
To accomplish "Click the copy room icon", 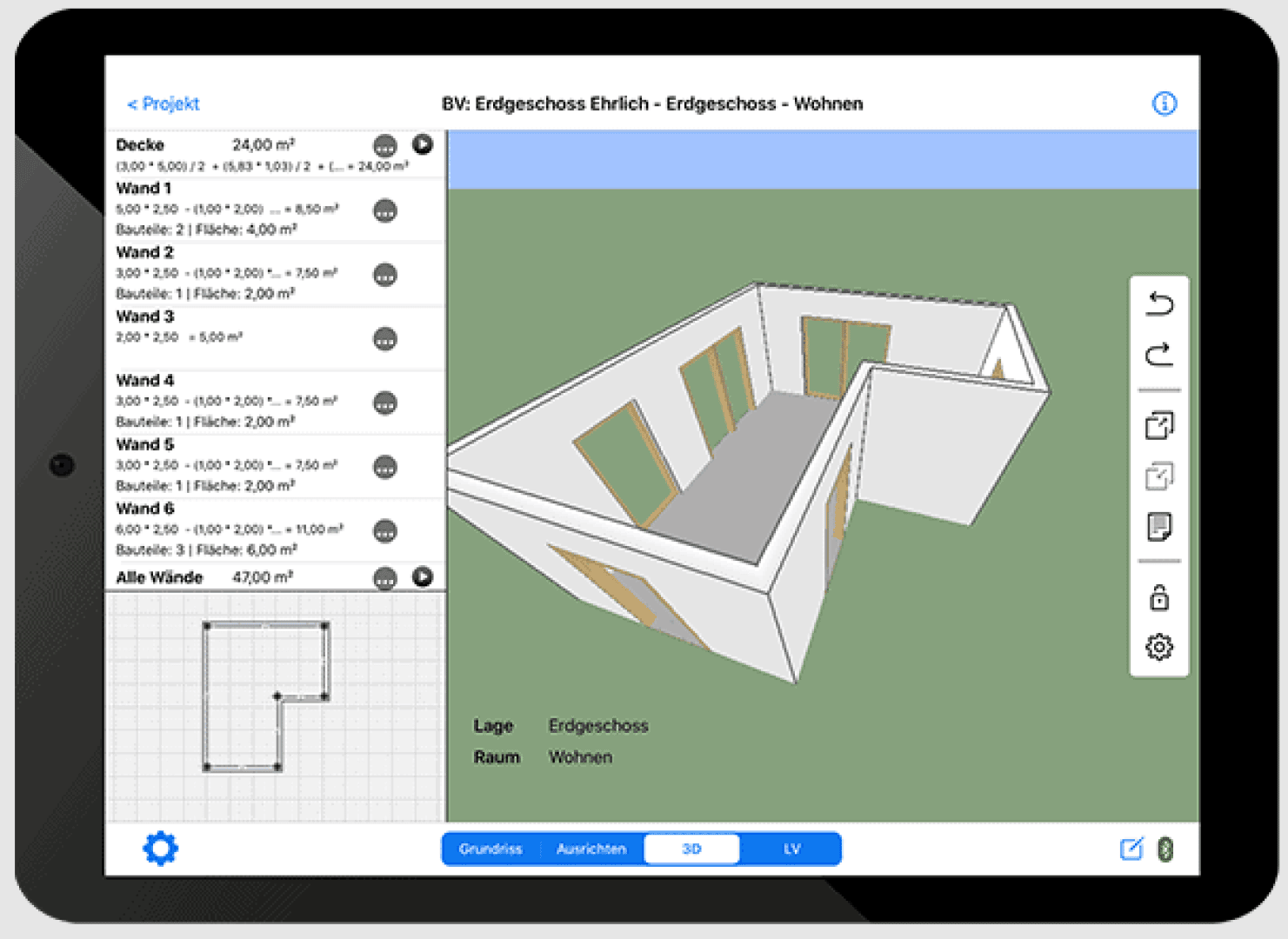I will pyautogui.click(x=1159, y=425).
